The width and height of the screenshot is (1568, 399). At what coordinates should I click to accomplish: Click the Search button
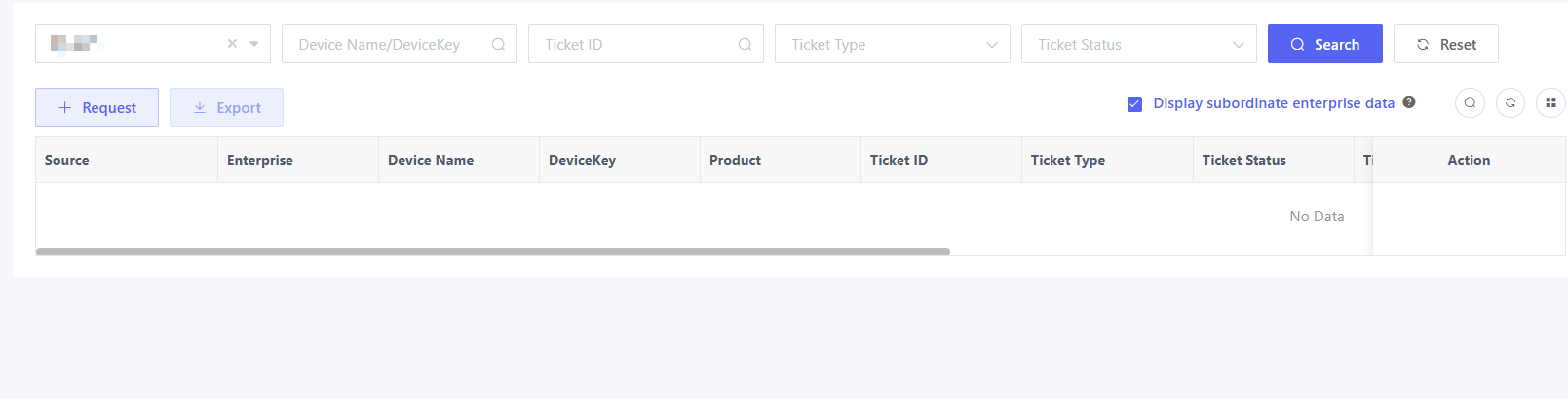(x=1324, y=45)
